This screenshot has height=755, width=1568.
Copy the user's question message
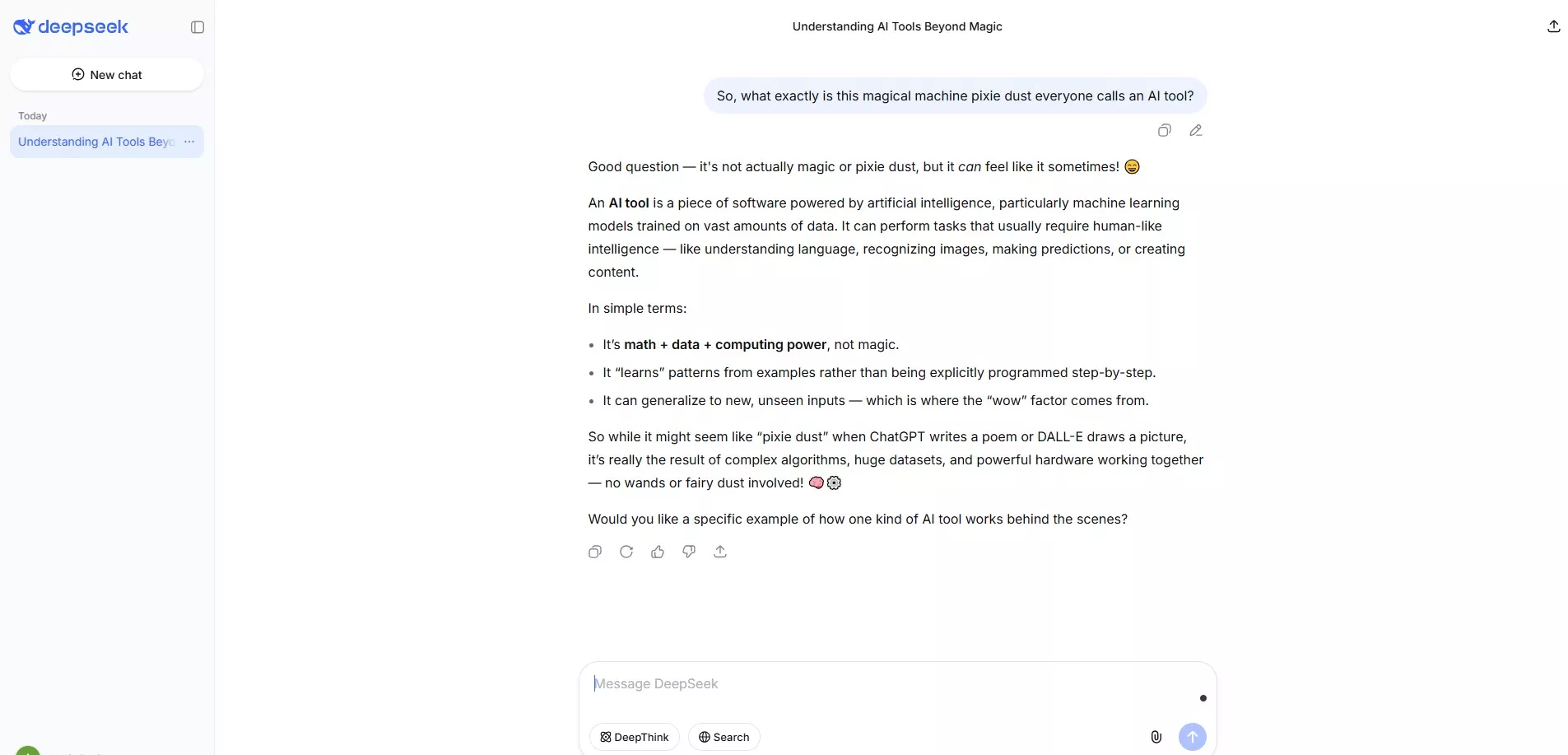pos(1164,130)
